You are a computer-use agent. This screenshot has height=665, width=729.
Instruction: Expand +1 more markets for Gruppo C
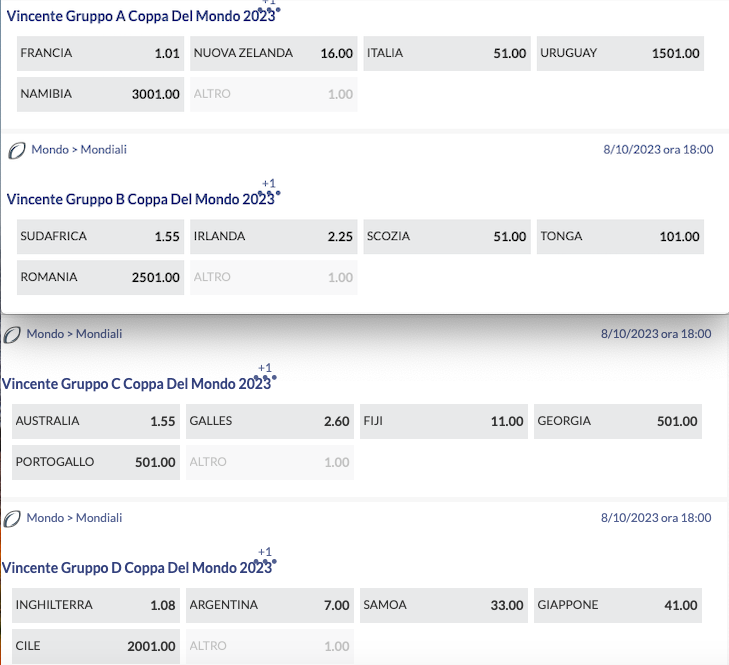(265, 373)
